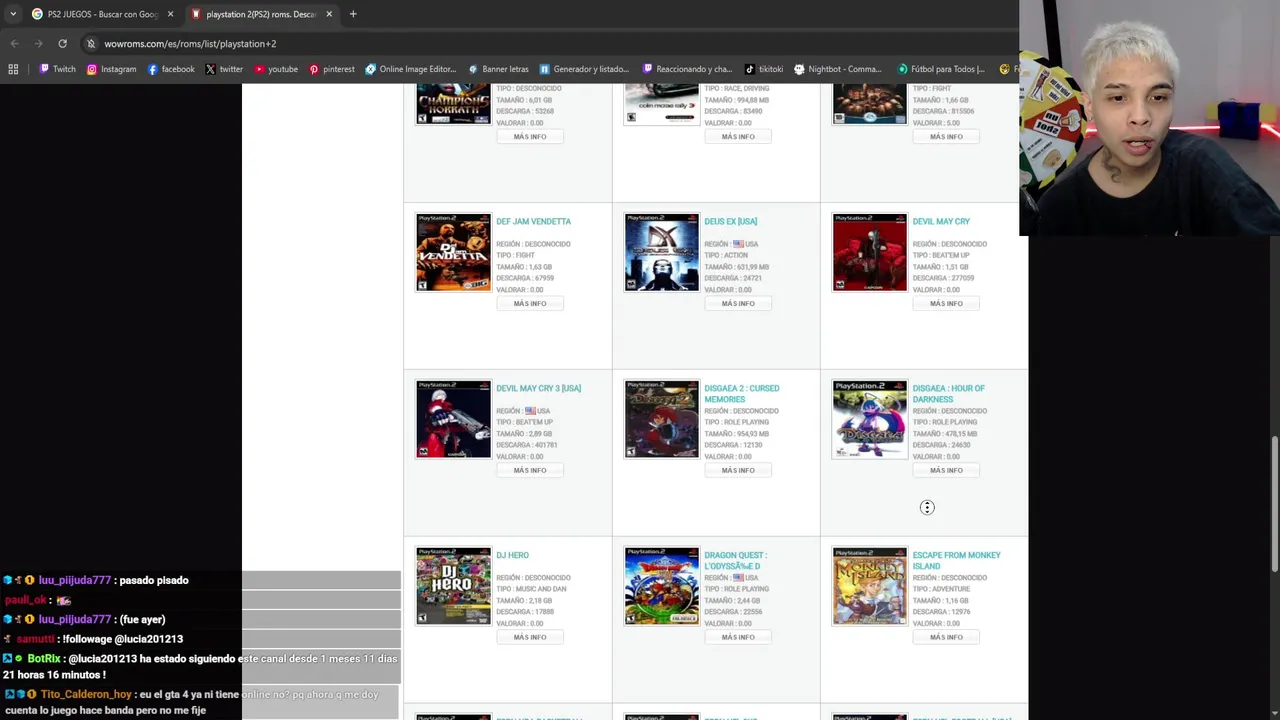Open the Generador y listado bookmark
Viewport: 1280px width, 720px height.
pyautogui.click(x=584, y=69)
